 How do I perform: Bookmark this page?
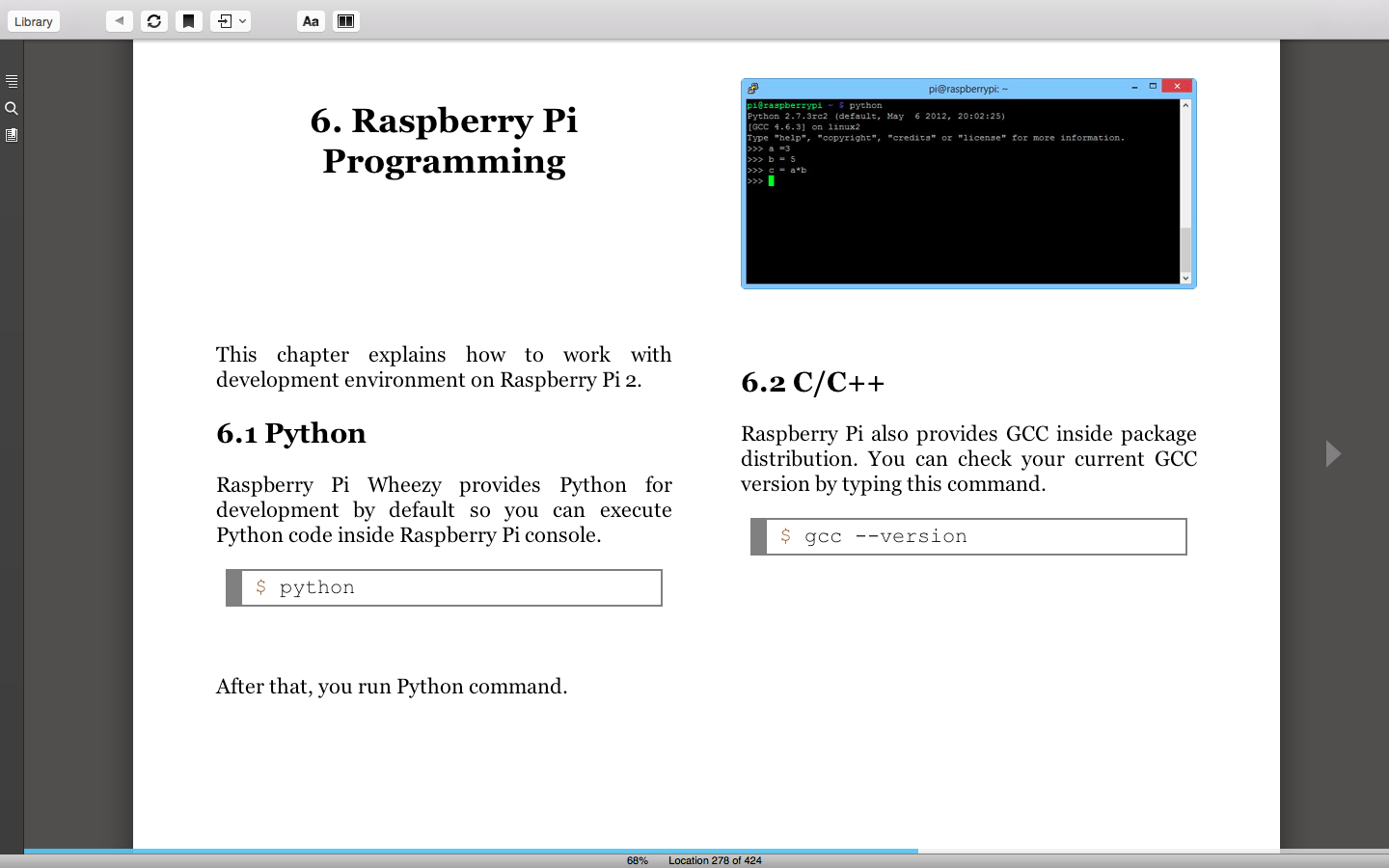(189, 20)
